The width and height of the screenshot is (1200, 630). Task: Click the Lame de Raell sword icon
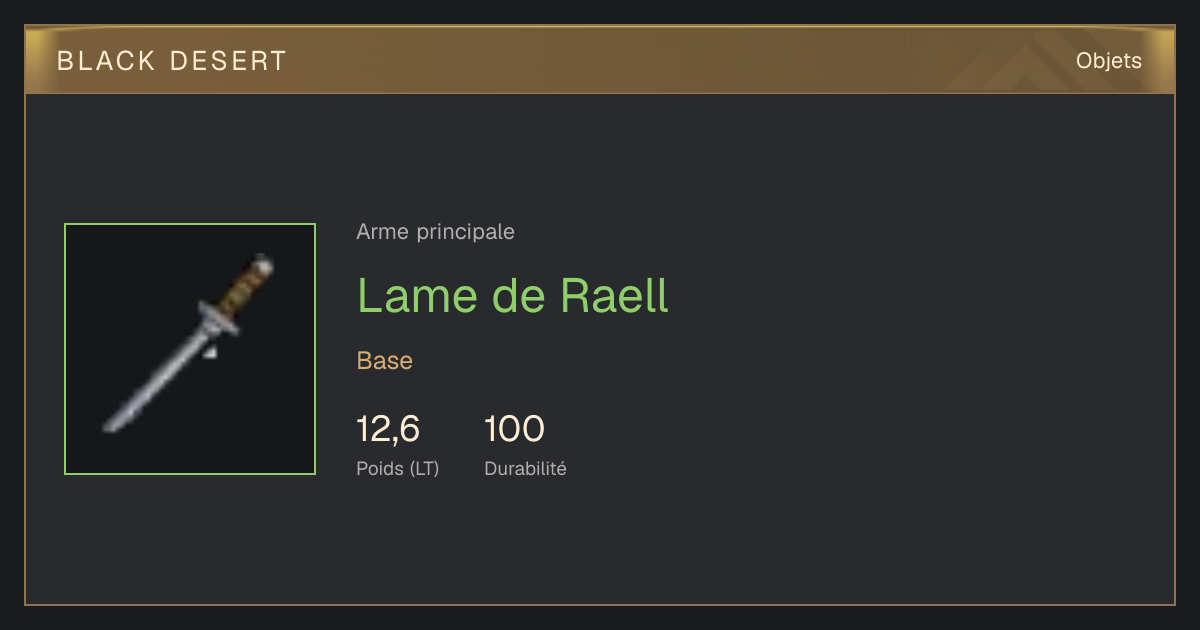pos(190,345)
